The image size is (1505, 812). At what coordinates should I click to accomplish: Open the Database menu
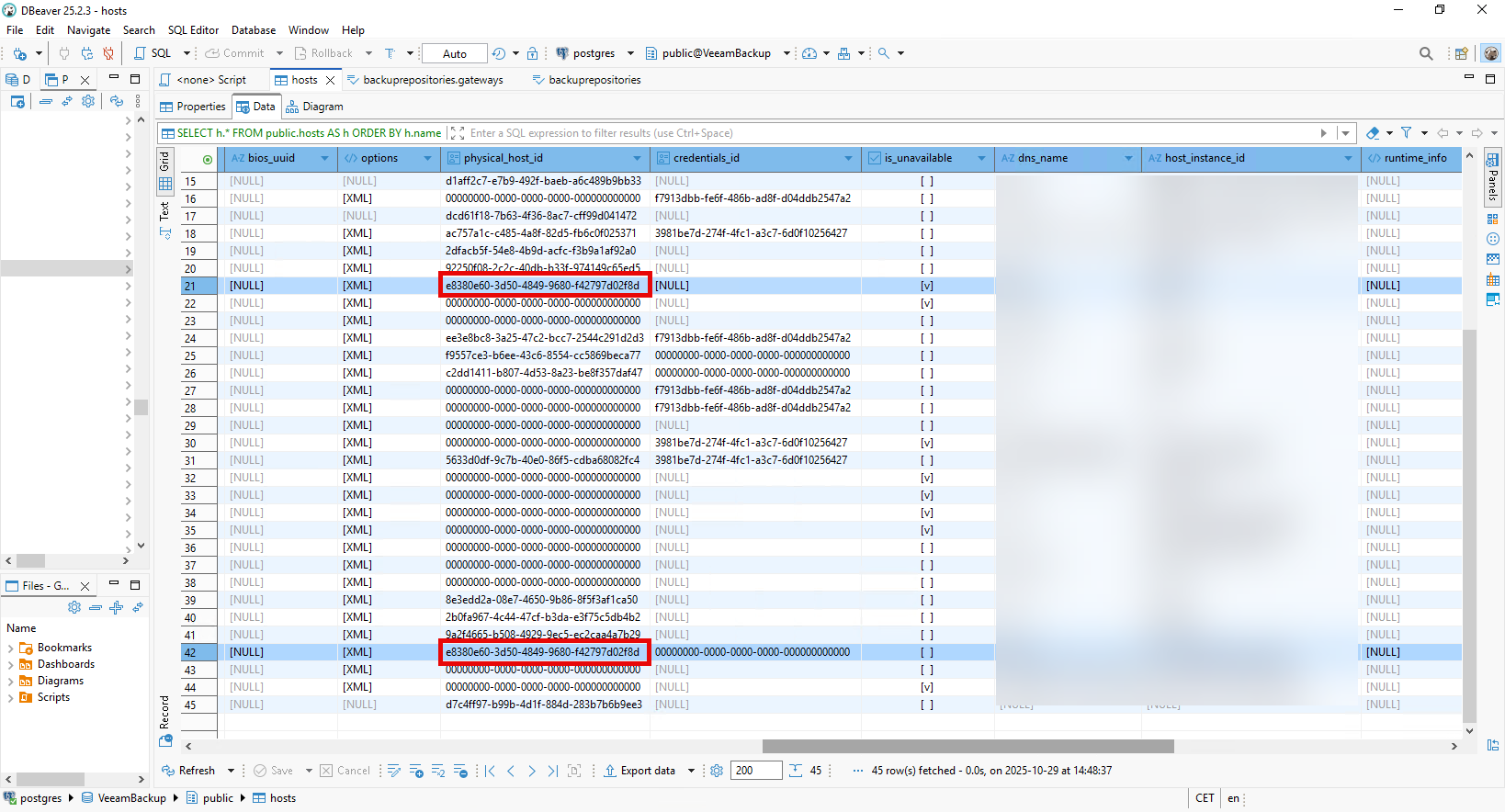click(253, 30)
